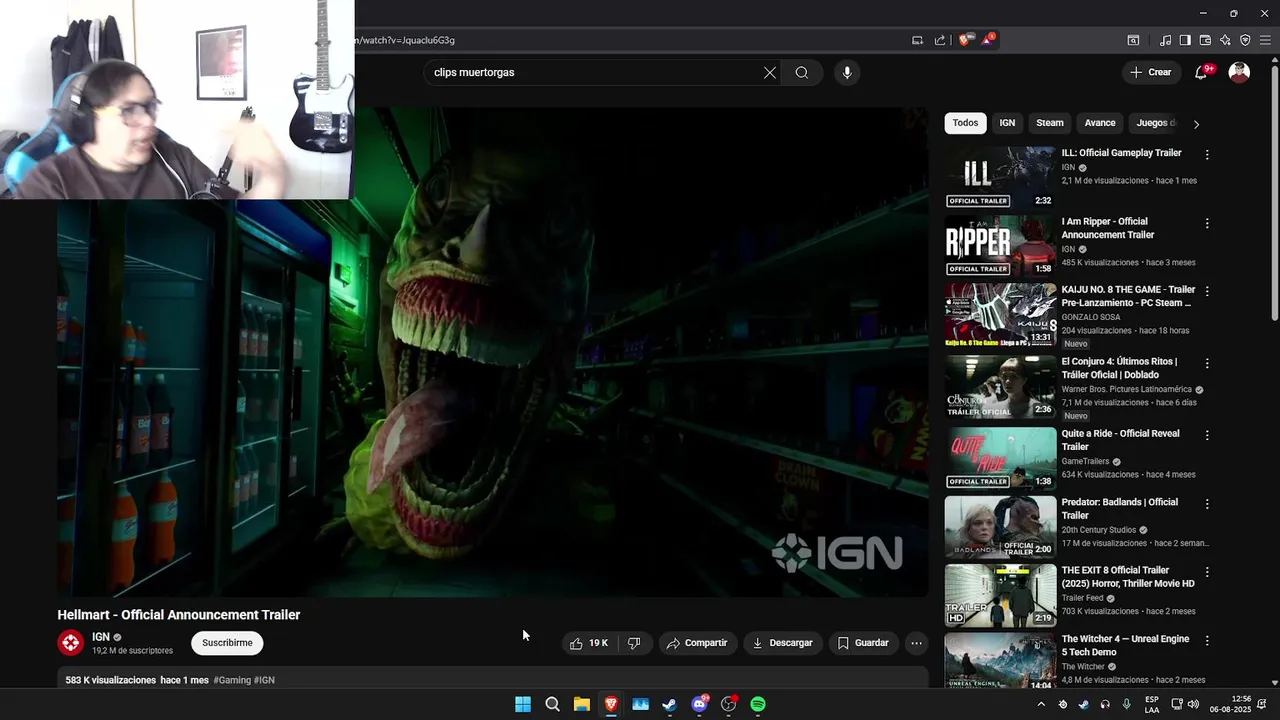1280x720 pixels.
Task: Open more actions ellipsis under video
Action: coord(916,643)
